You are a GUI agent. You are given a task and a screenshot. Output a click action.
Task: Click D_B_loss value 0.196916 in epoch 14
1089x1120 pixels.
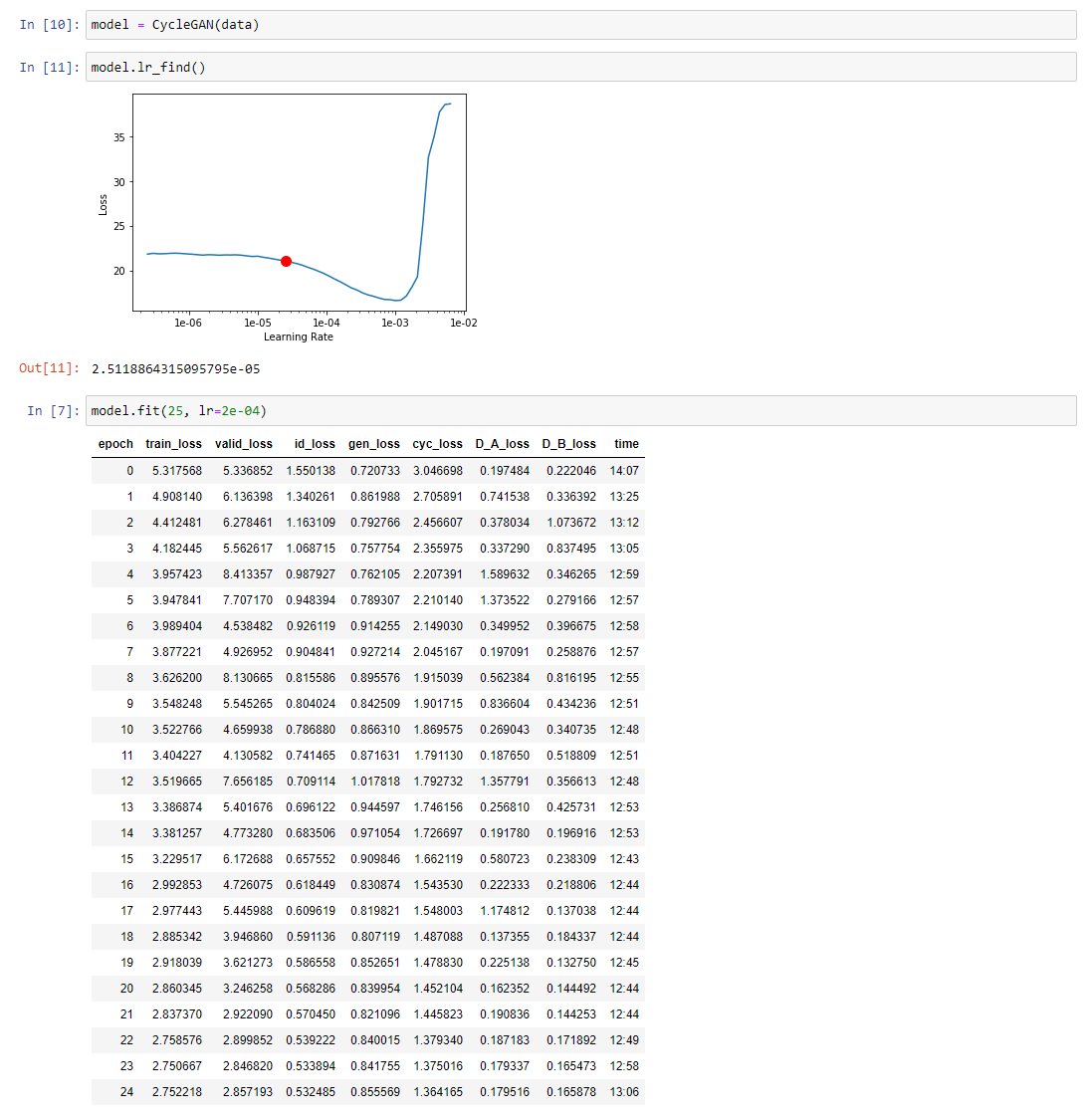tap(571, 833)
